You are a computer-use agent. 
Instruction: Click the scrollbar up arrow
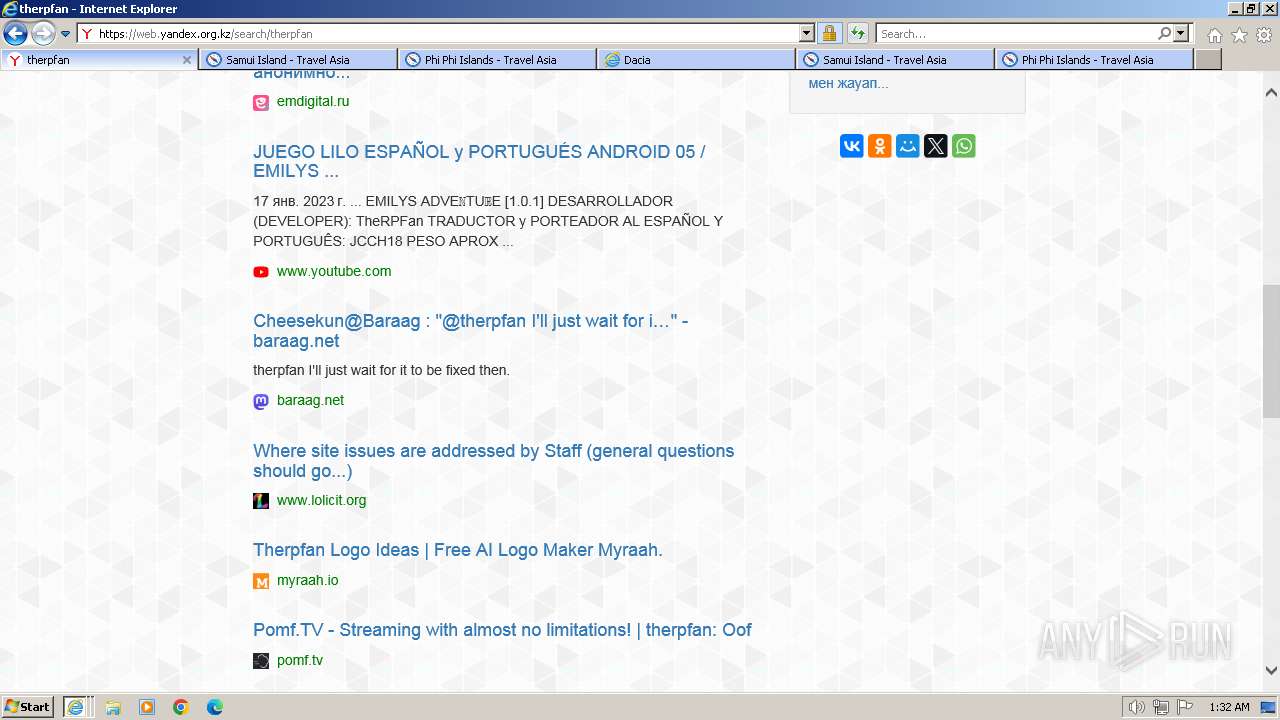click(x=1271, y=92)
